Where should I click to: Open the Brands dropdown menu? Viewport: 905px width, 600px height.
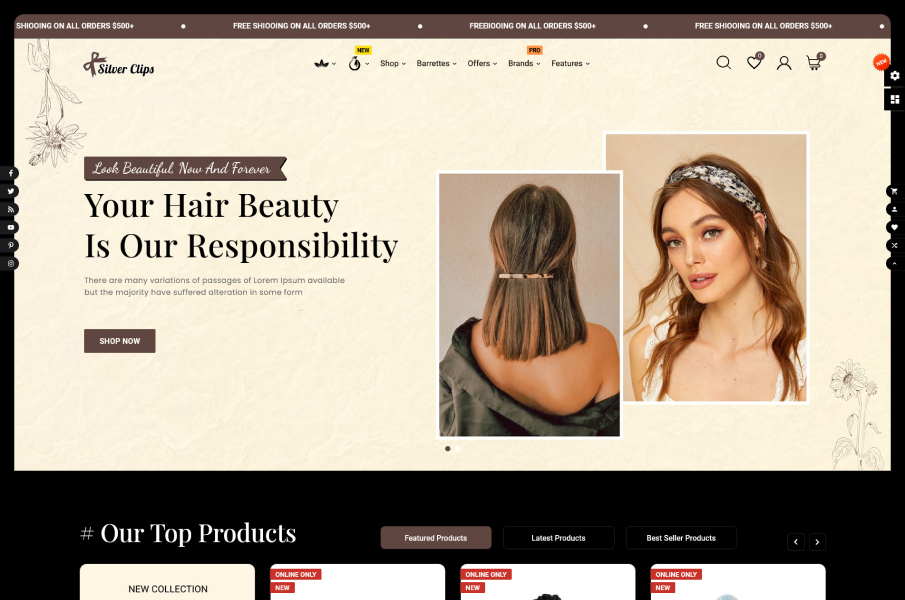coord(524,64)
